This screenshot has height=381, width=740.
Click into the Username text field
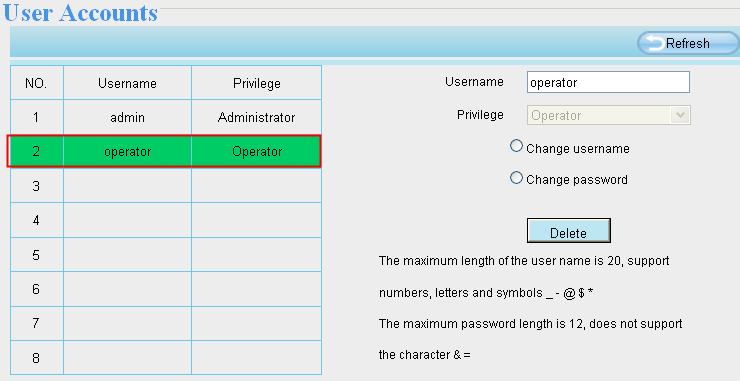tap(608, 82)
